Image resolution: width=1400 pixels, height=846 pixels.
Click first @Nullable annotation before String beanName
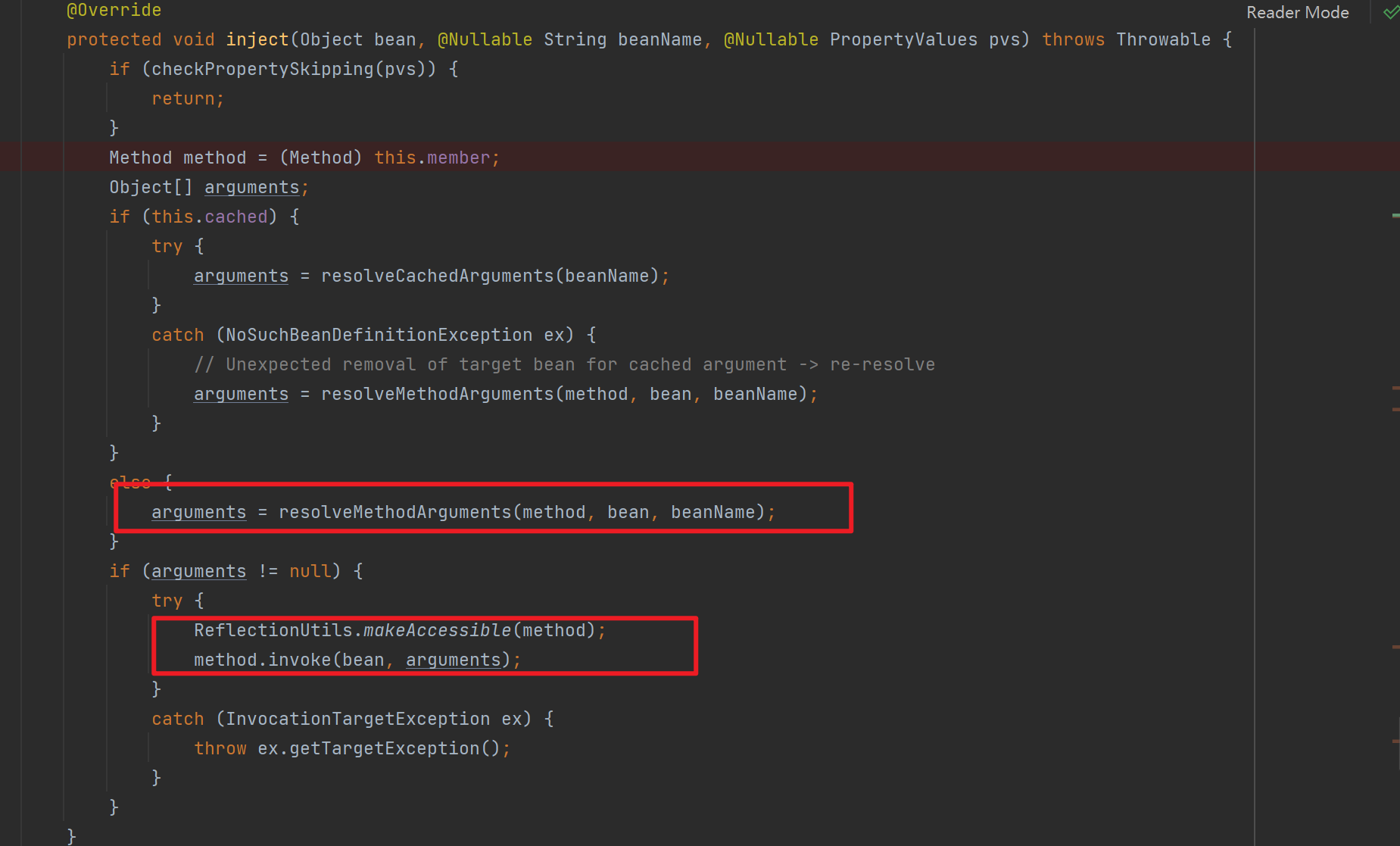(485, 39)
